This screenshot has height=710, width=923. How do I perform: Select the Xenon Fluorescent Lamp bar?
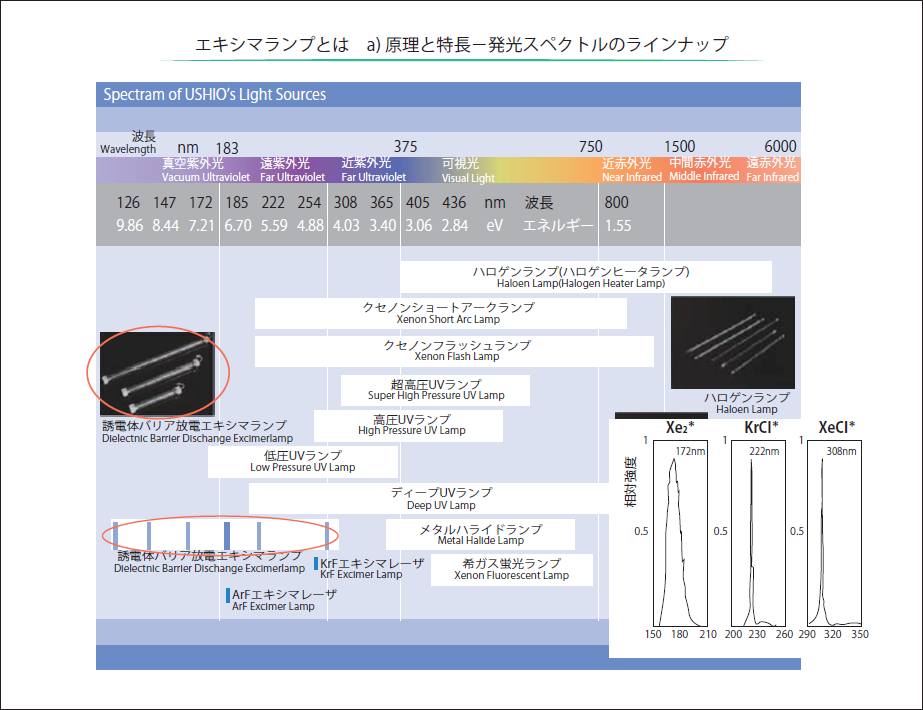click(511, 570)
